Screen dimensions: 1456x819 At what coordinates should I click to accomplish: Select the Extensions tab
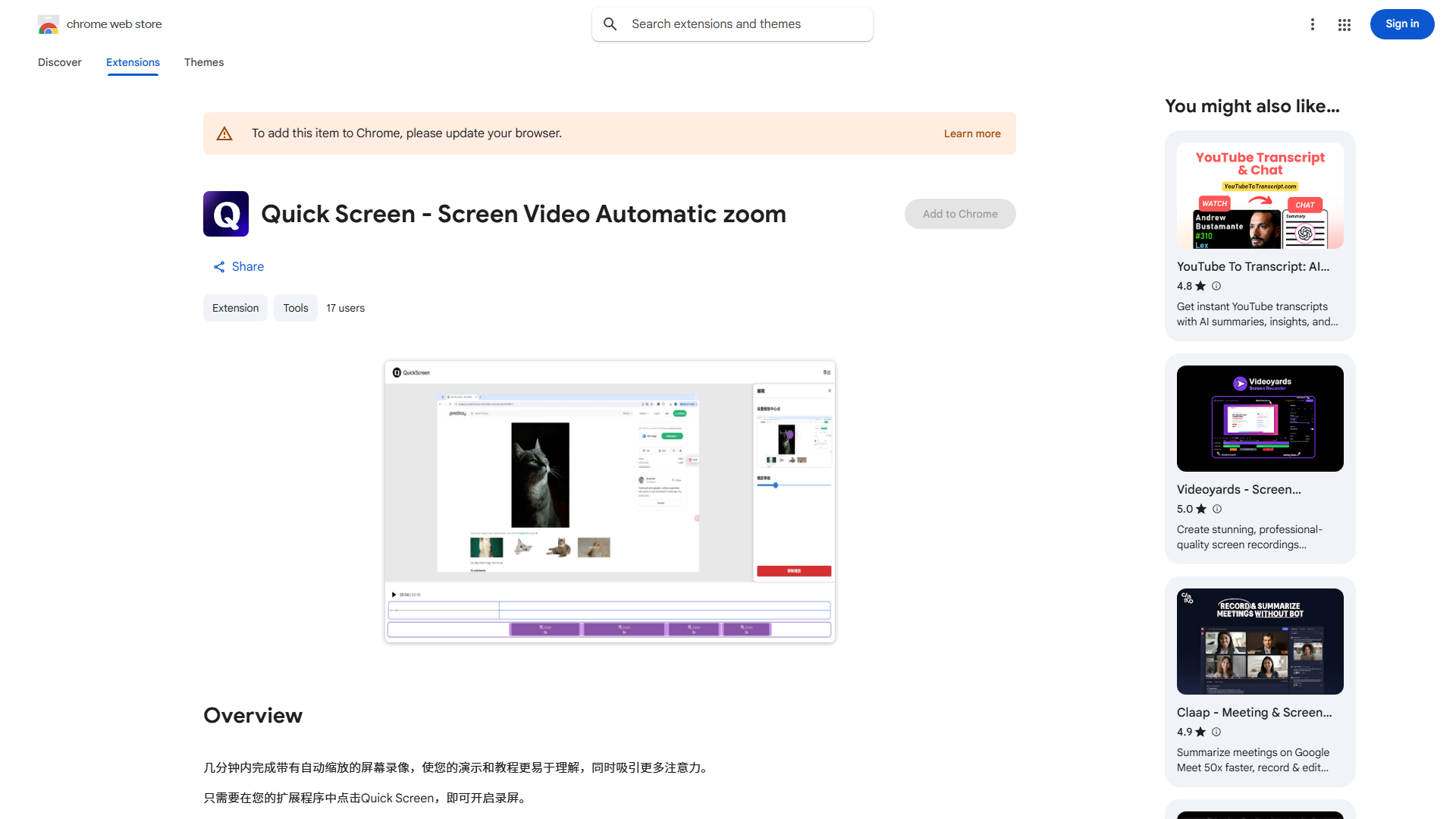(132, 62)
